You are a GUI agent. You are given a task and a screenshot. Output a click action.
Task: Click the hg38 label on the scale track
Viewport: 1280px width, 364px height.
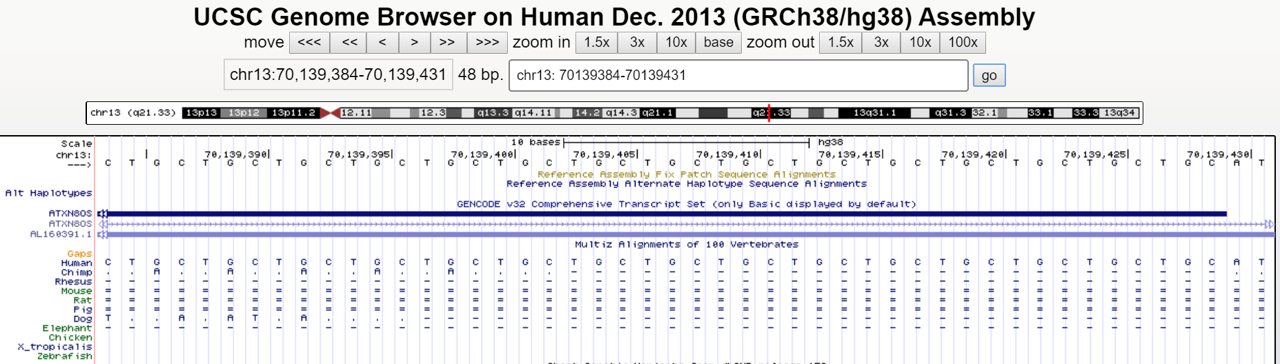831,144
